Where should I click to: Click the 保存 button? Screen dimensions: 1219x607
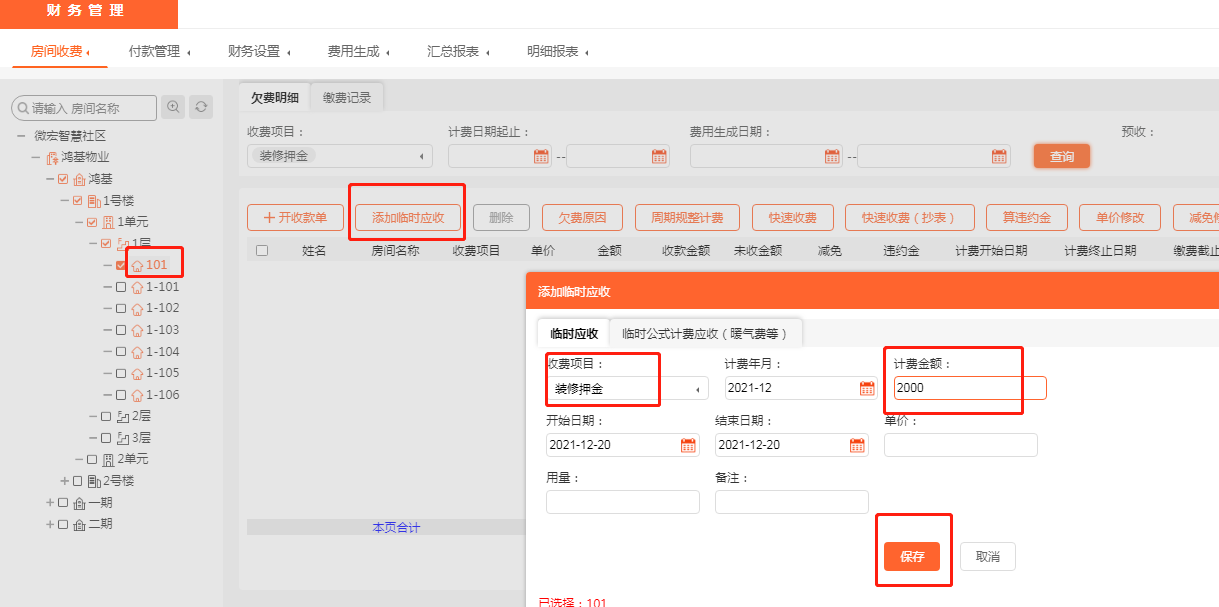pos(911,556)
